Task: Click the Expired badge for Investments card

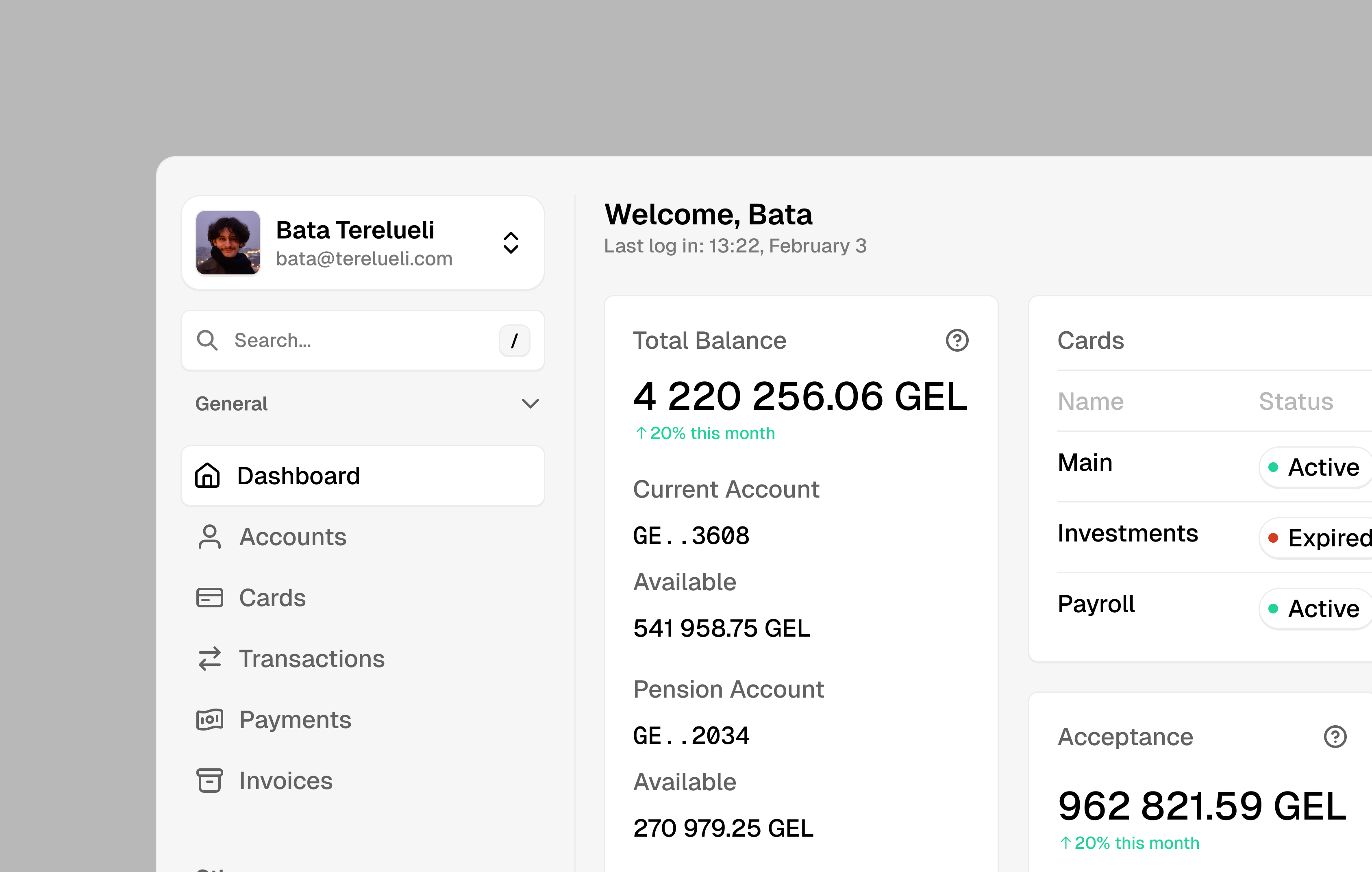Action: click(1315, 538)
